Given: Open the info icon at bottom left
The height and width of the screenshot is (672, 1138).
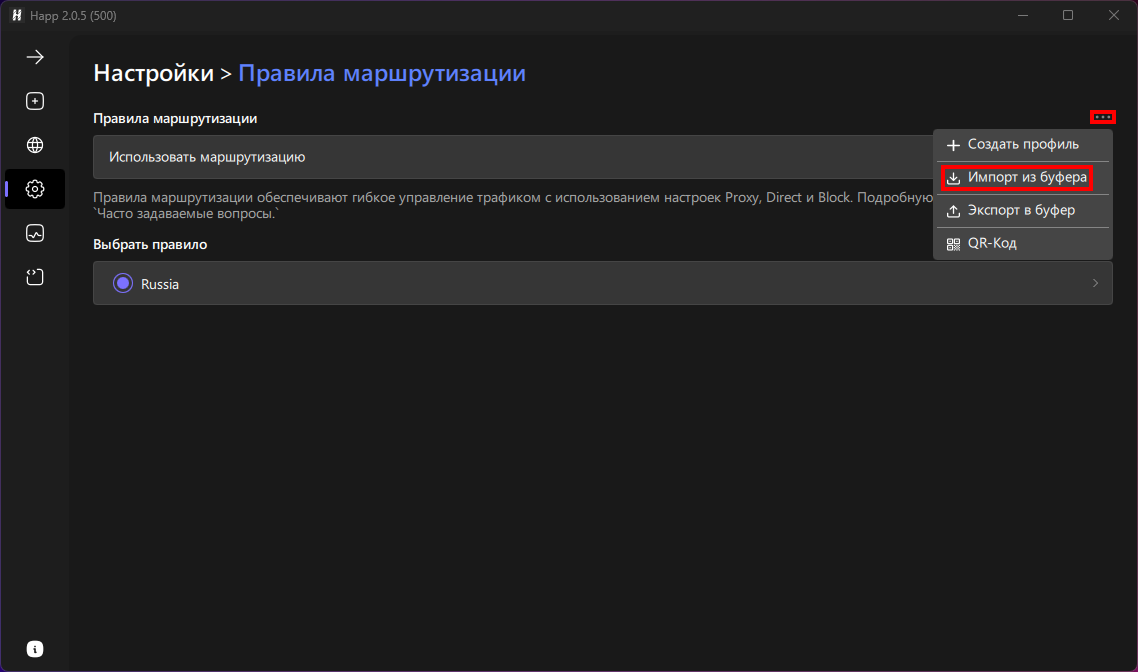Looking at the screenshot, I should click(34, 649).
